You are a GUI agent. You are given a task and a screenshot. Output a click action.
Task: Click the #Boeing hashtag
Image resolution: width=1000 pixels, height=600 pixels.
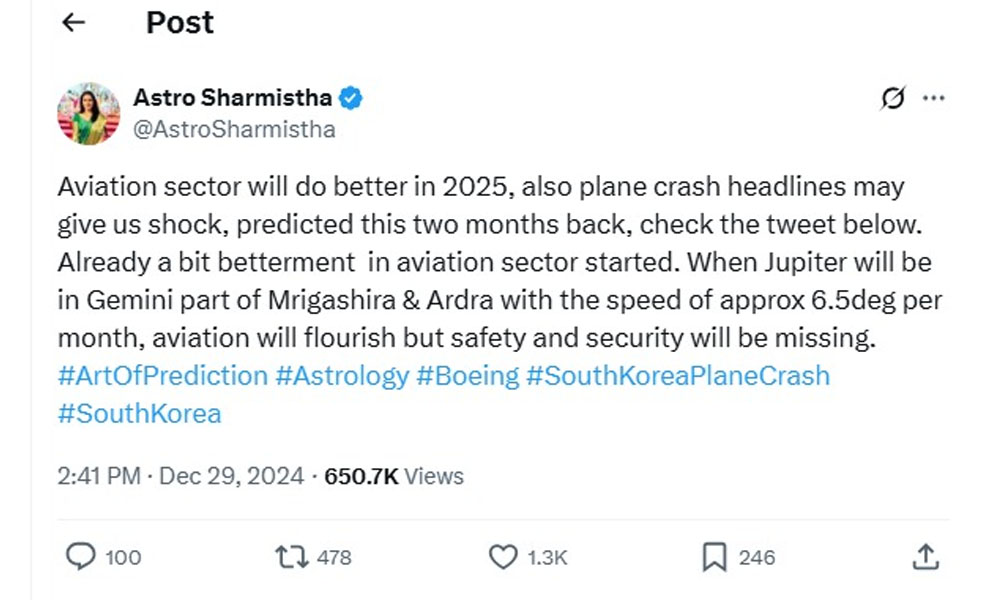coord(468,376)
